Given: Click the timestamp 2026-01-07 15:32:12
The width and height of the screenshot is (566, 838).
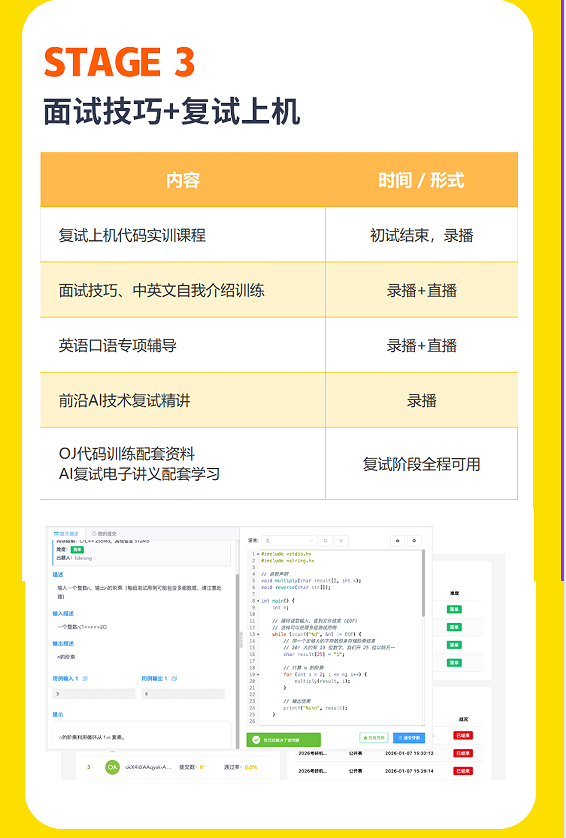Looking at the screenshot, I should [x=409, y=753].
